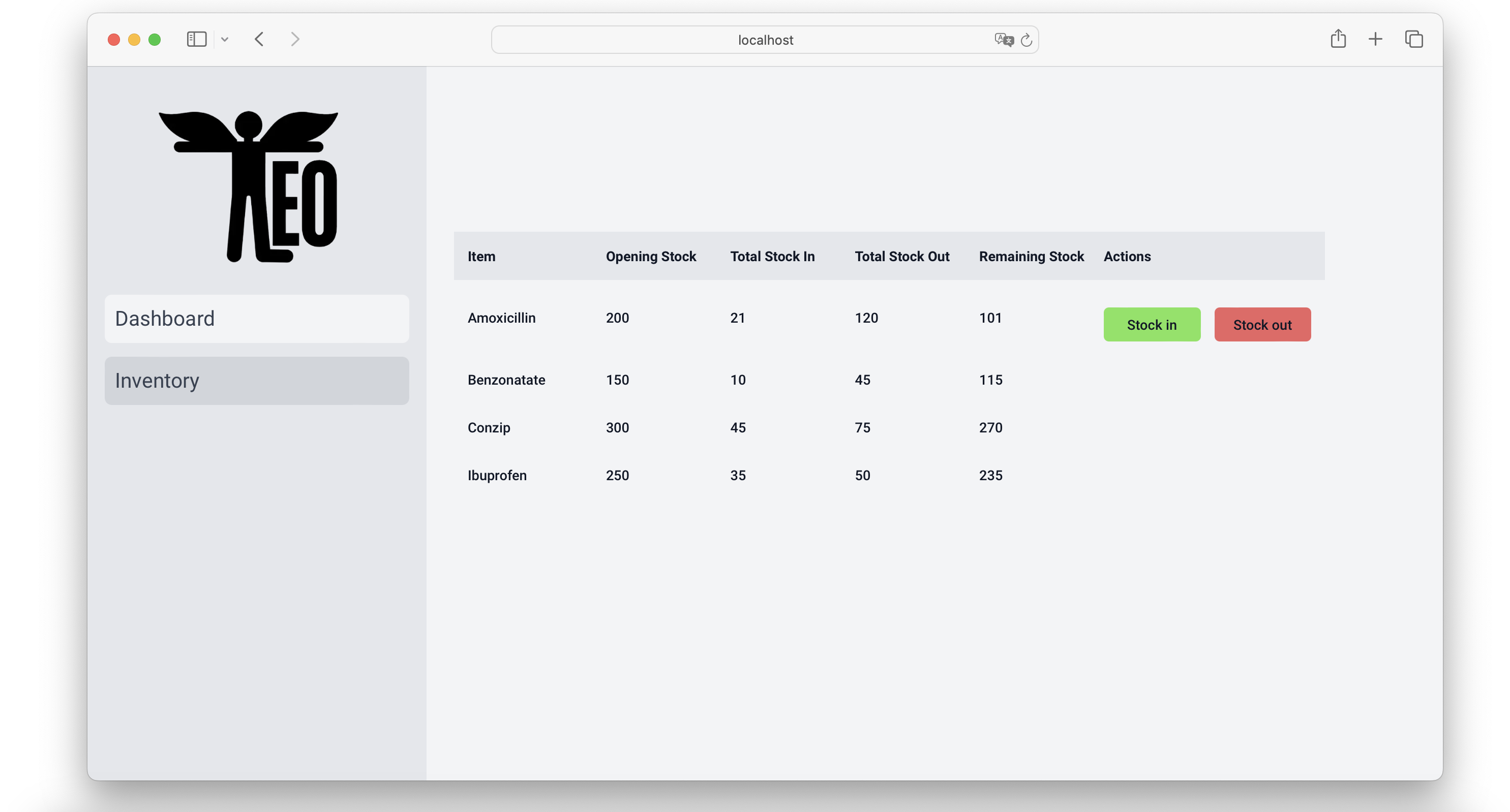Viewport: 1510px width, 812px height.
Task: Show tab overview icon
Action: click(1414, 39)
